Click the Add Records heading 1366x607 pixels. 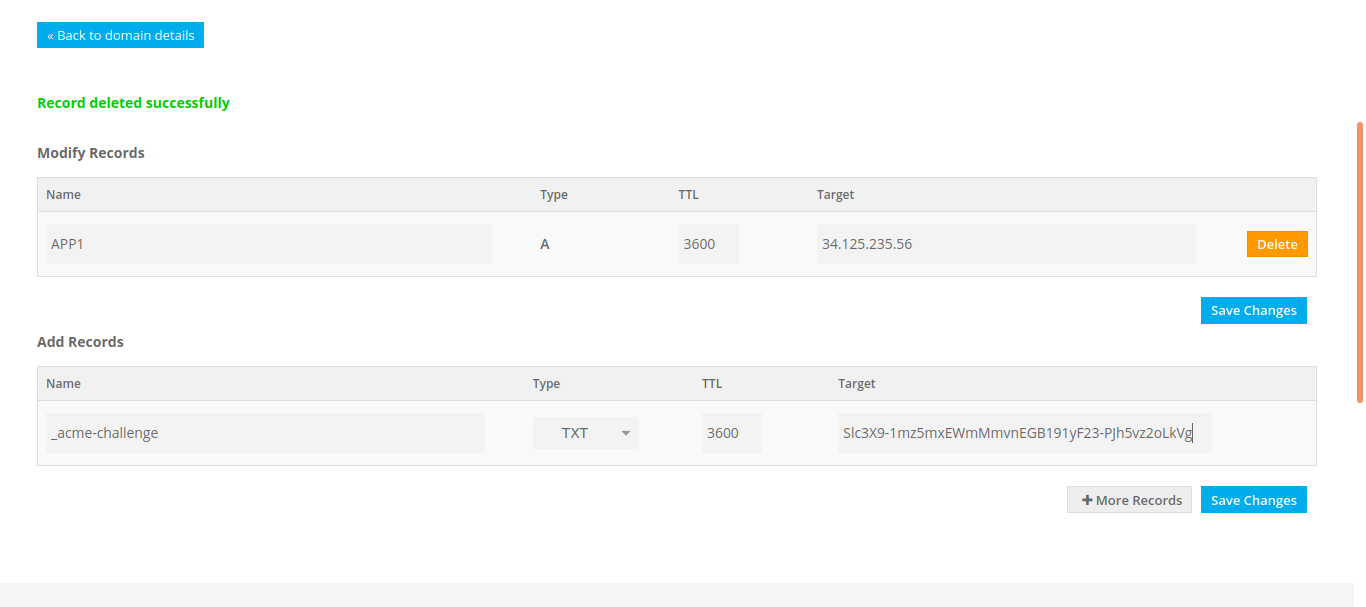[x=80, y=342]
